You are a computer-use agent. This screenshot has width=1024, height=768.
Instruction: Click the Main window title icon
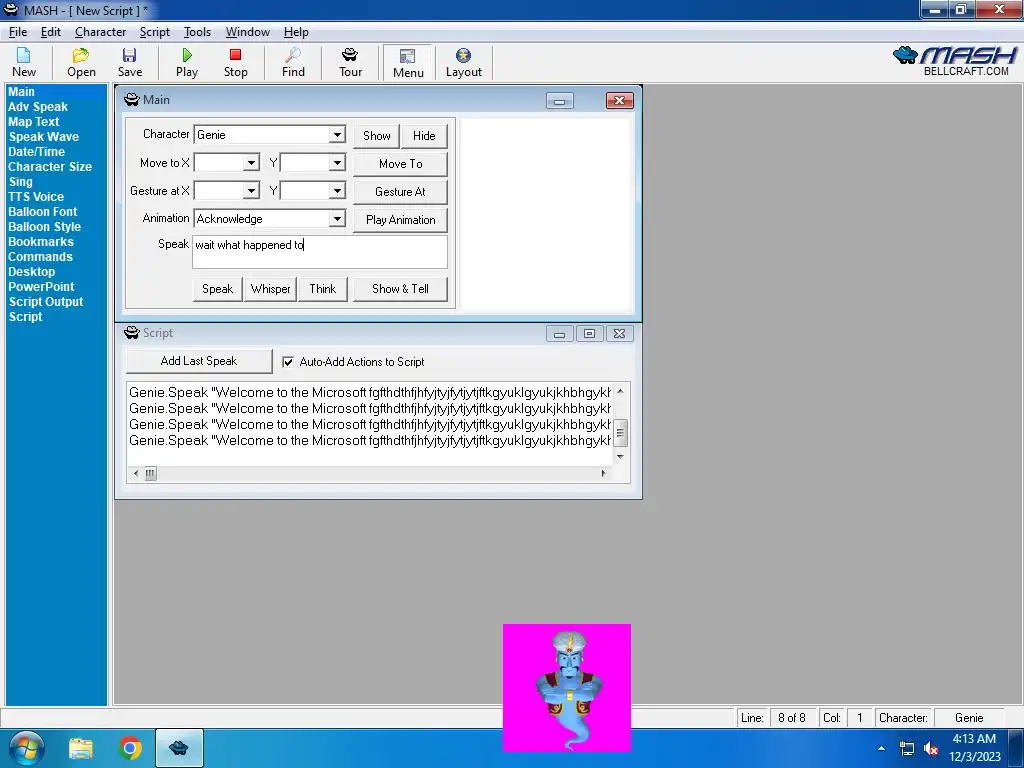tap(131, 99)
